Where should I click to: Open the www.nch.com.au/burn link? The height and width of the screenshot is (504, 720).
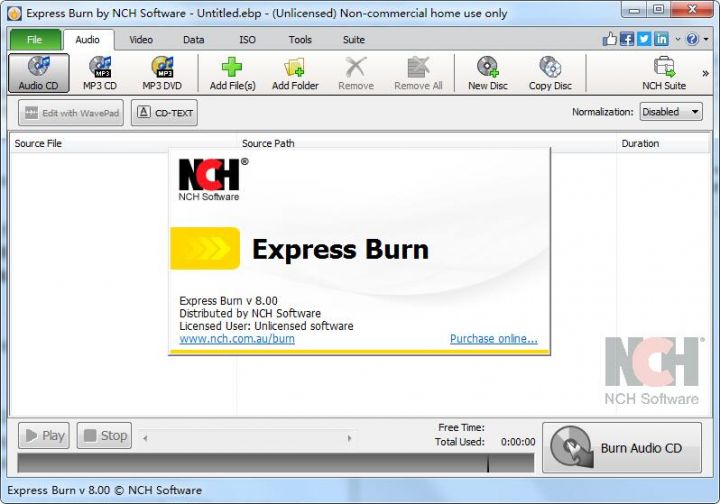pyautogui.click(x=237, y=339)
